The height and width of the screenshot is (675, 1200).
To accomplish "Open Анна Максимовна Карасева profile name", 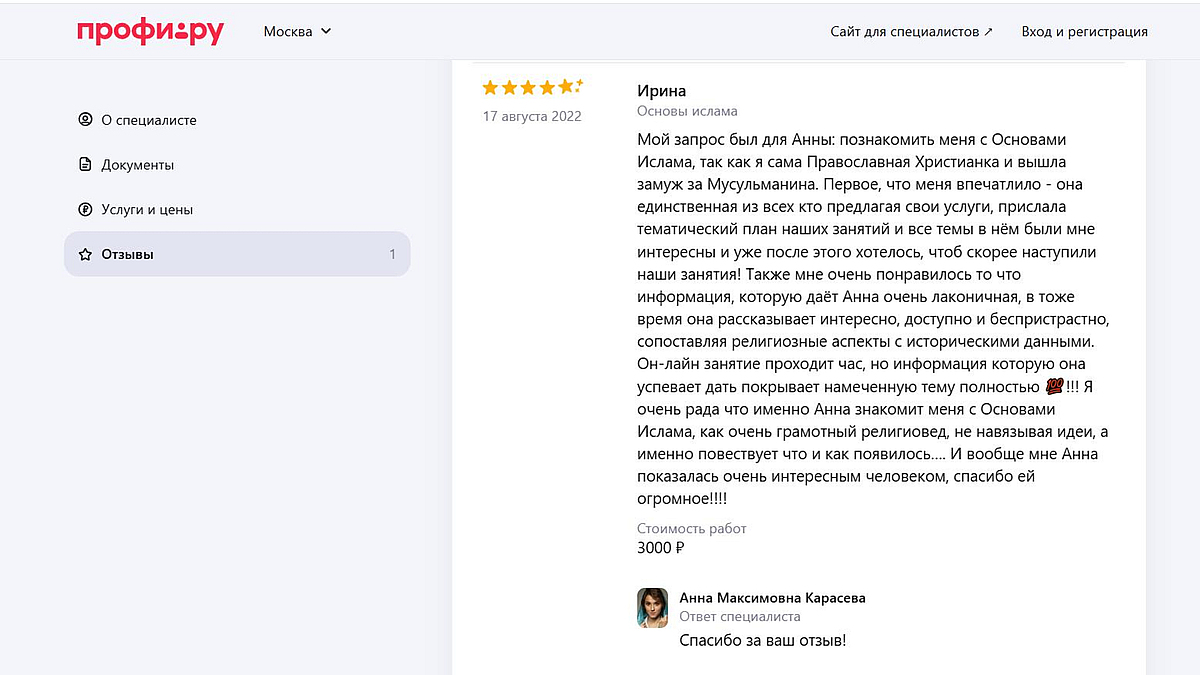I will coord(772,598).
